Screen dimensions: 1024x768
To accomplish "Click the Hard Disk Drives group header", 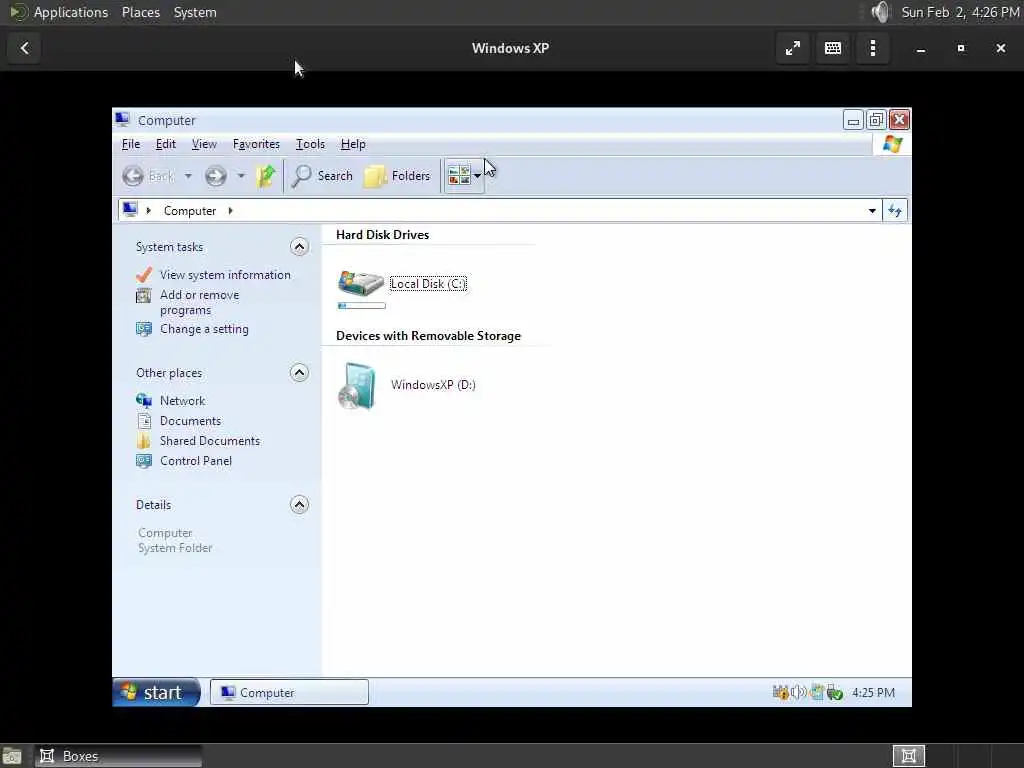I will click(383, 235).
